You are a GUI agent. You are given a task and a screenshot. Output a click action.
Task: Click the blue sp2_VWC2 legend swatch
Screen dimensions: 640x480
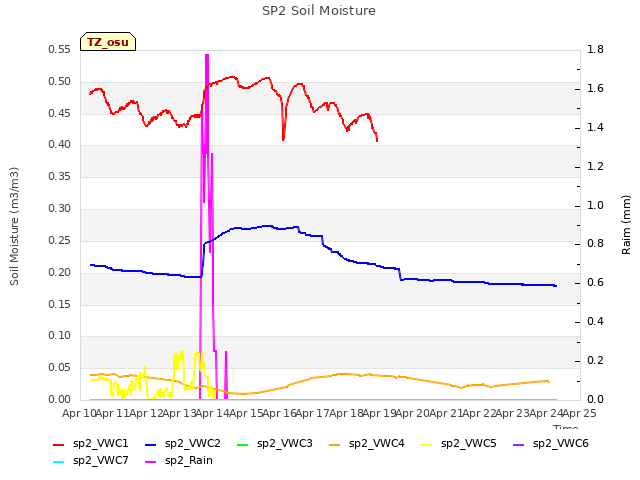click(x=151, y=444)
